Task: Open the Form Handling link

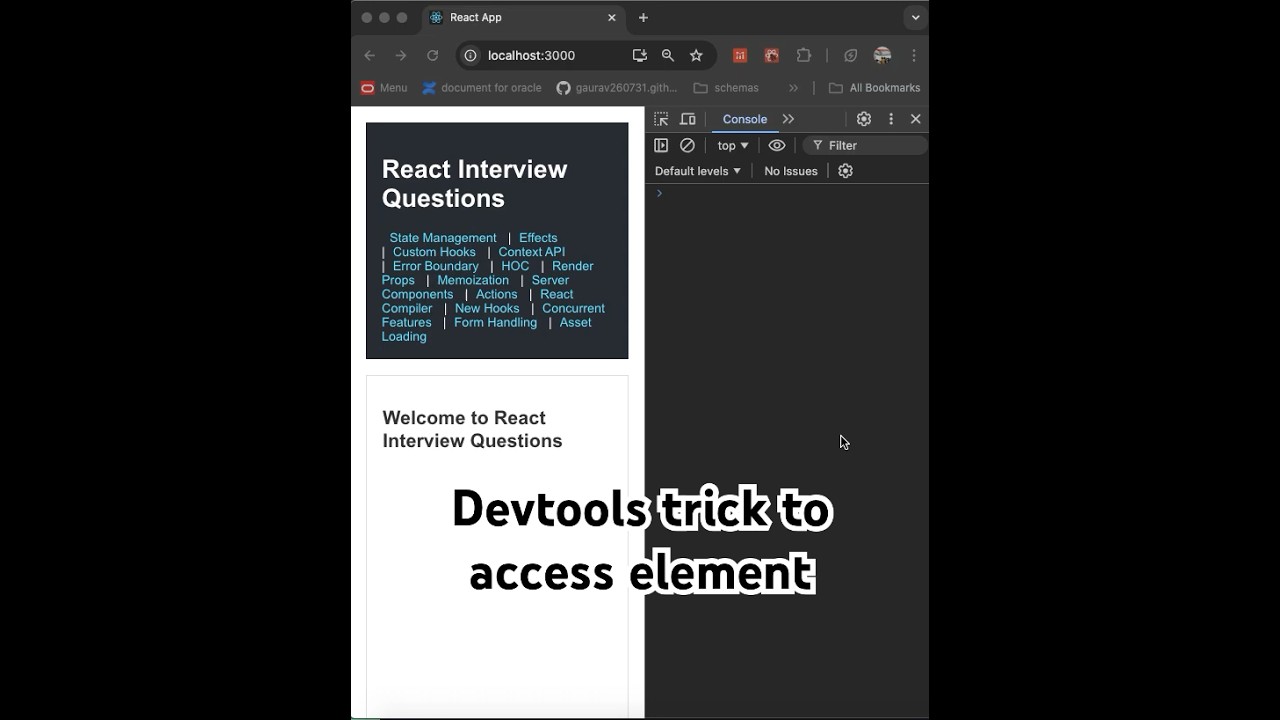Action: [495, 322]
